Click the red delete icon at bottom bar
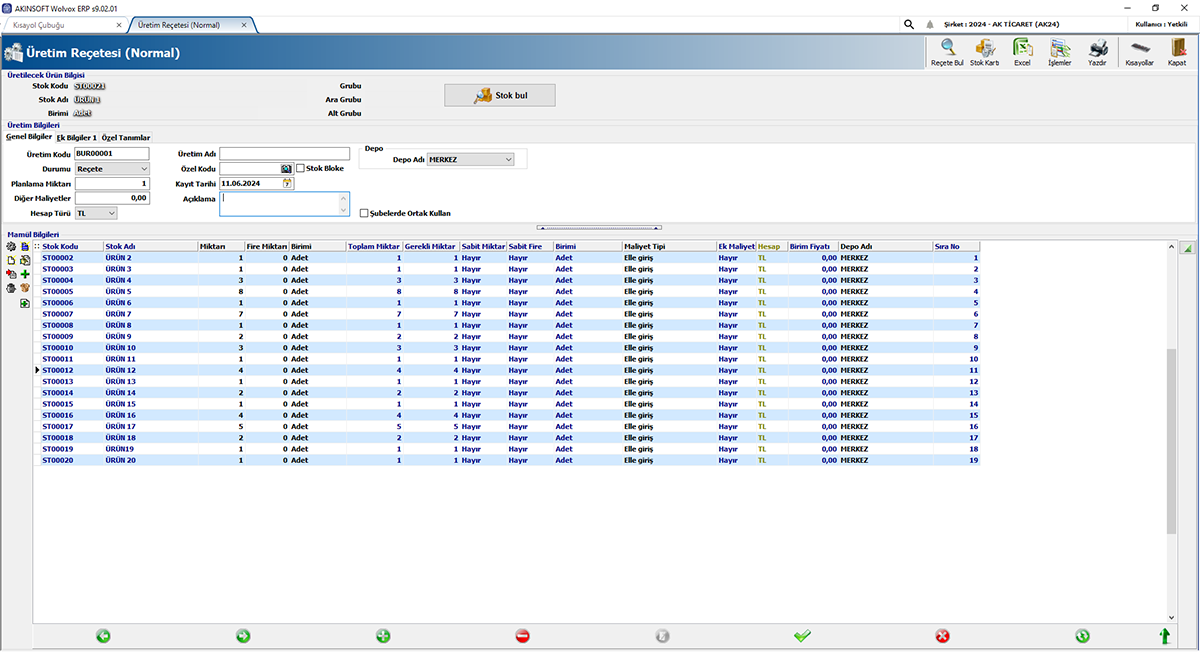This screenshot has width=1200, height=653. [522, 634]
